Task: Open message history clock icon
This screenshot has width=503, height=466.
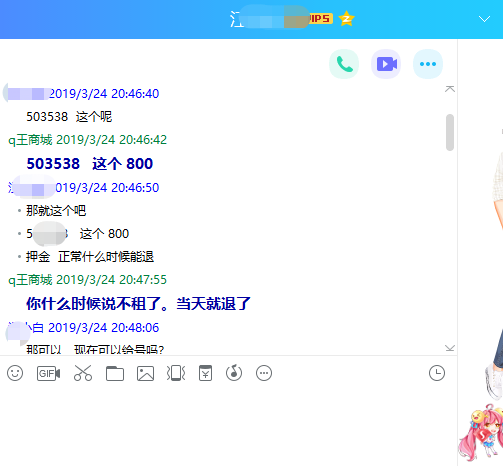Action: 437,373
